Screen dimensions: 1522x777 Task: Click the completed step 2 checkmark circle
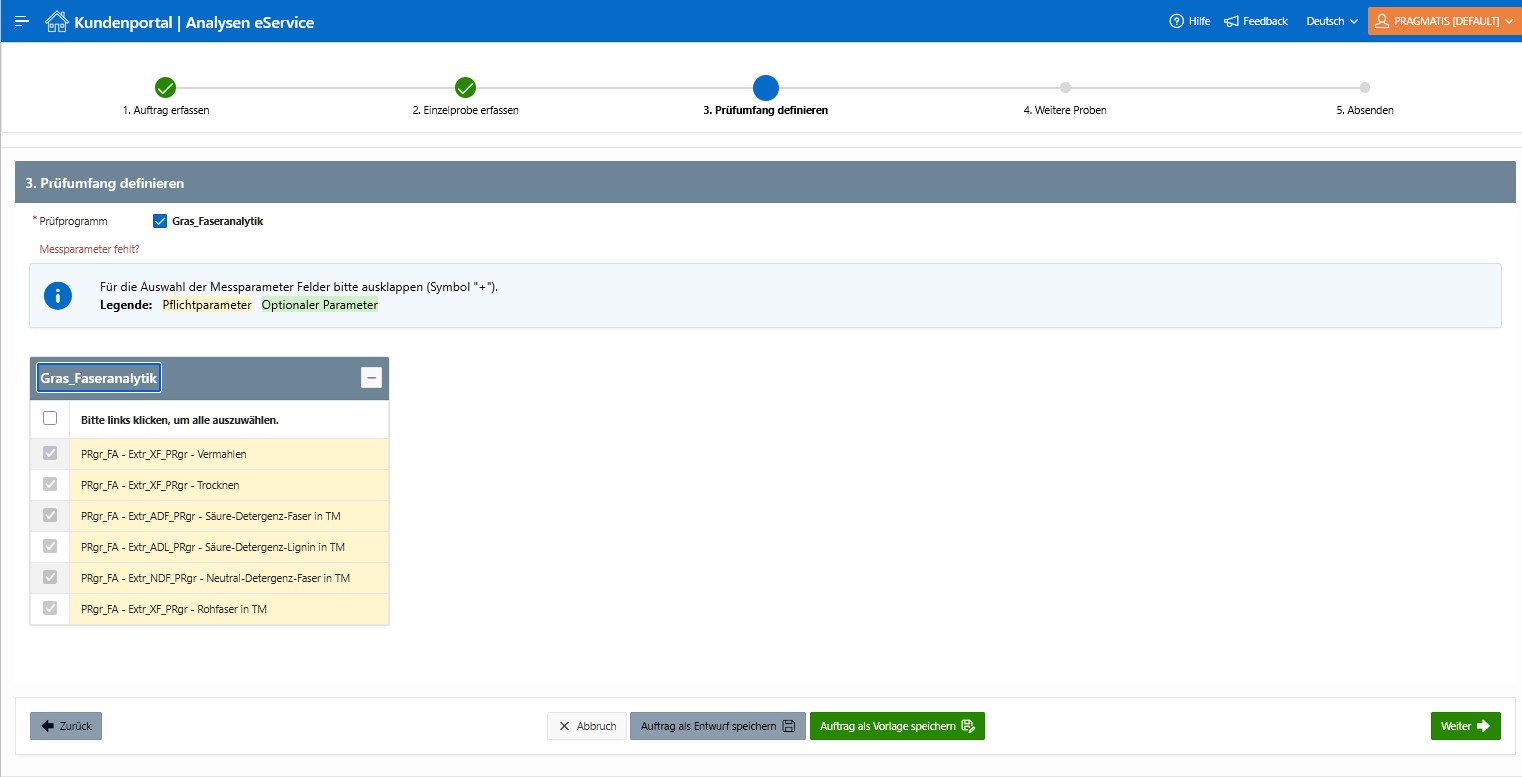click(x=465, y=88)
